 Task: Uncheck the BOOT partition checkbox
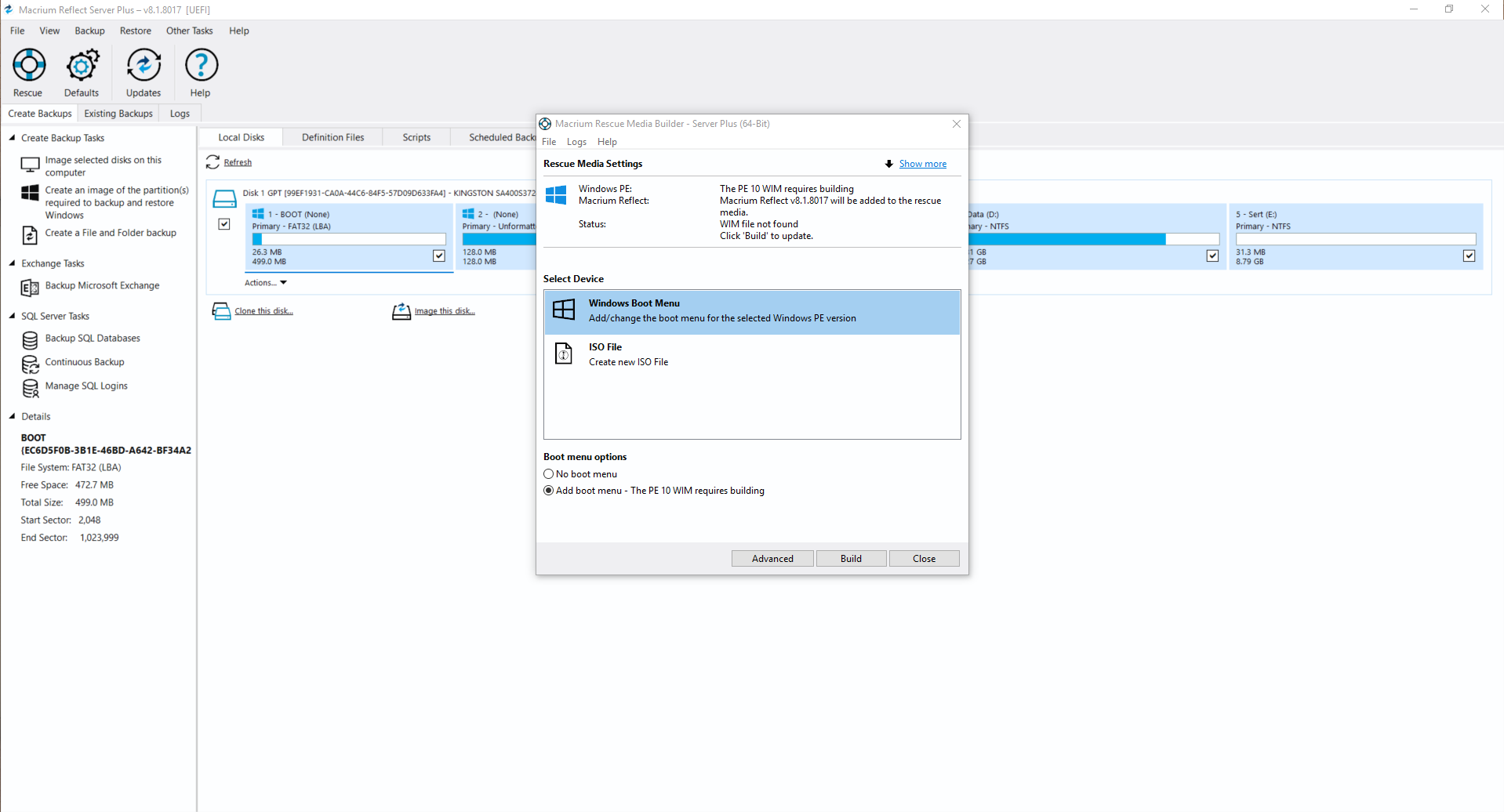pos(439,256)
